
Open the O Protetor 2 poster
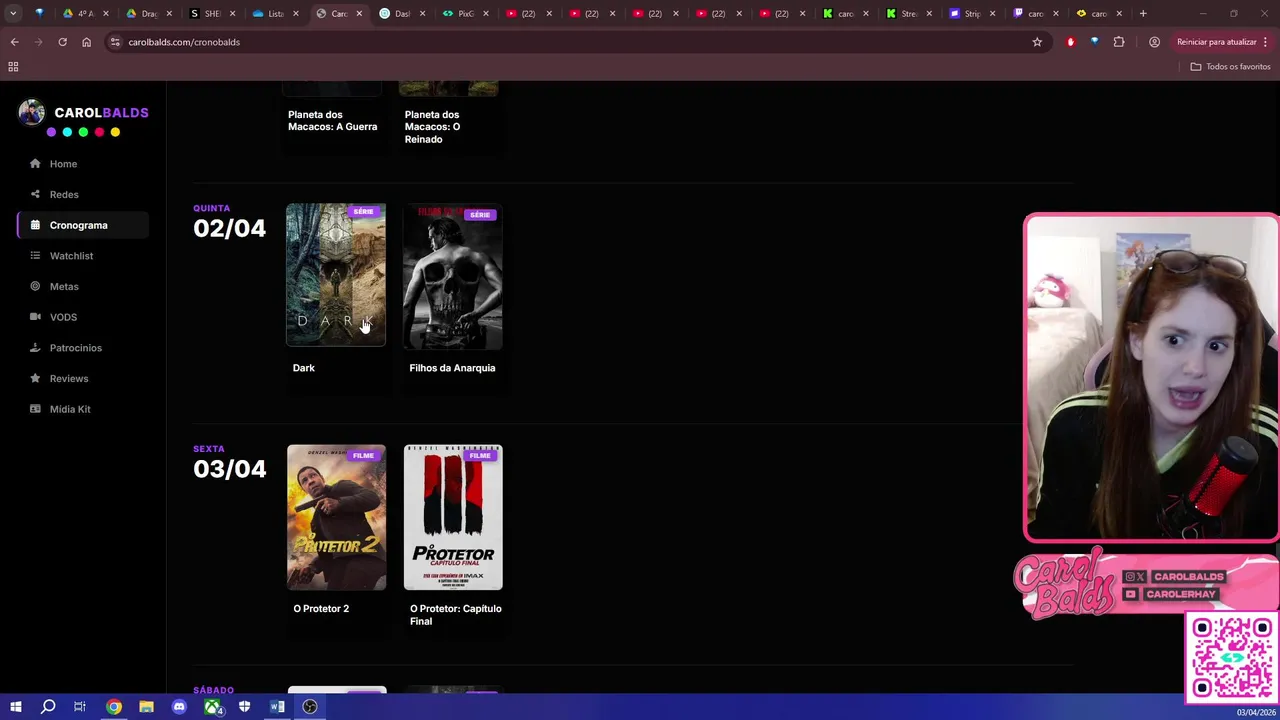(x=336, y=517)
